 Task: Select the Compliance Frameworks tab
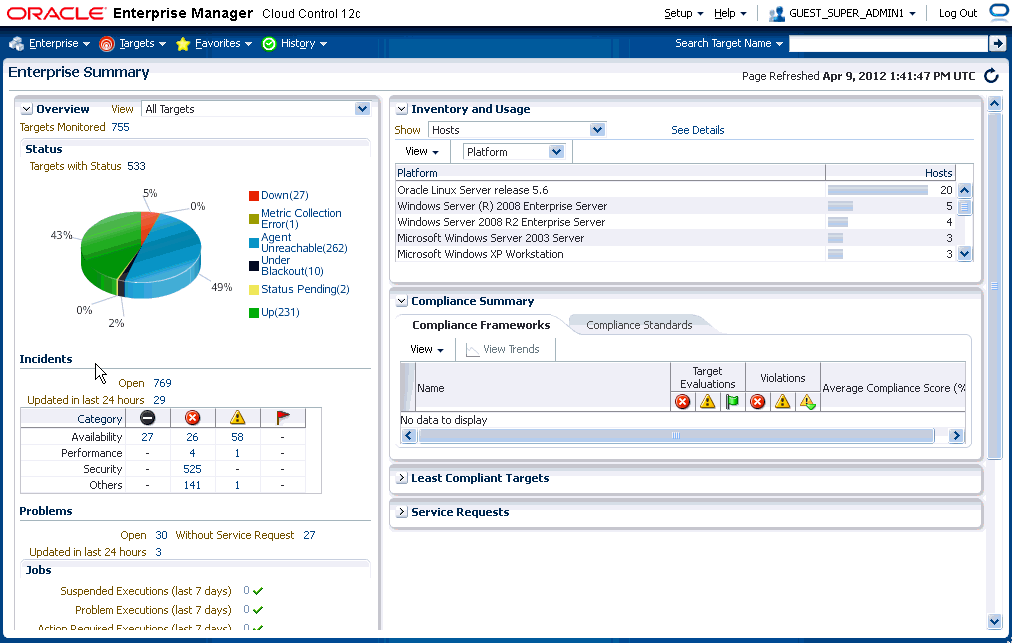coord(481,325)
